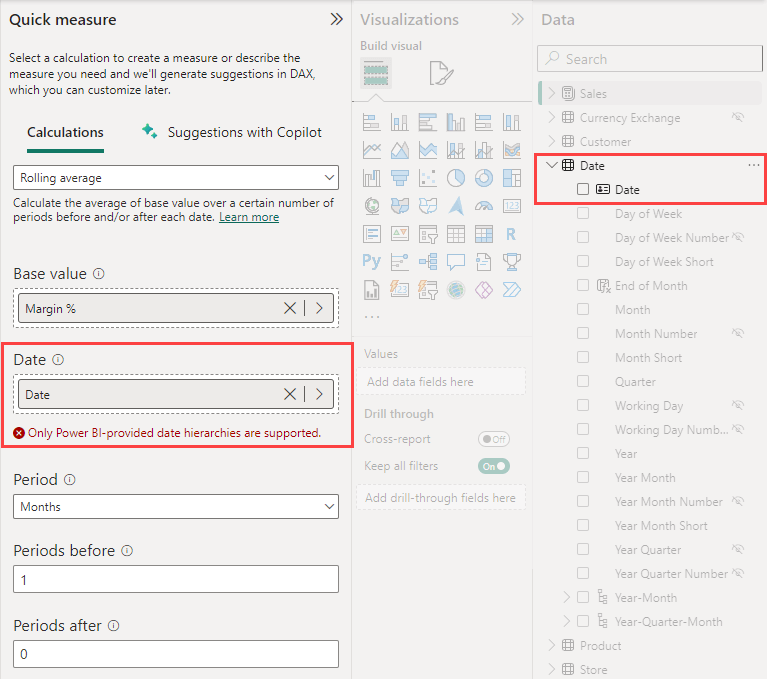Switch to the Calculations tab

(65, 132)
